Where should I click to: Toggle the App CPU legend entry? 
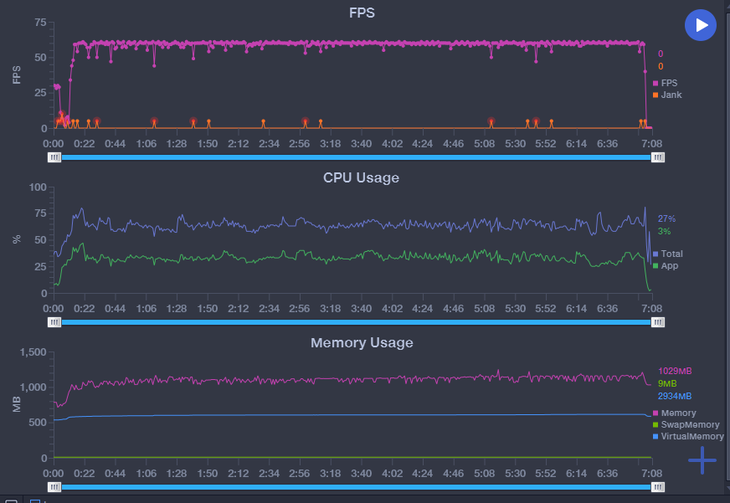669,266
